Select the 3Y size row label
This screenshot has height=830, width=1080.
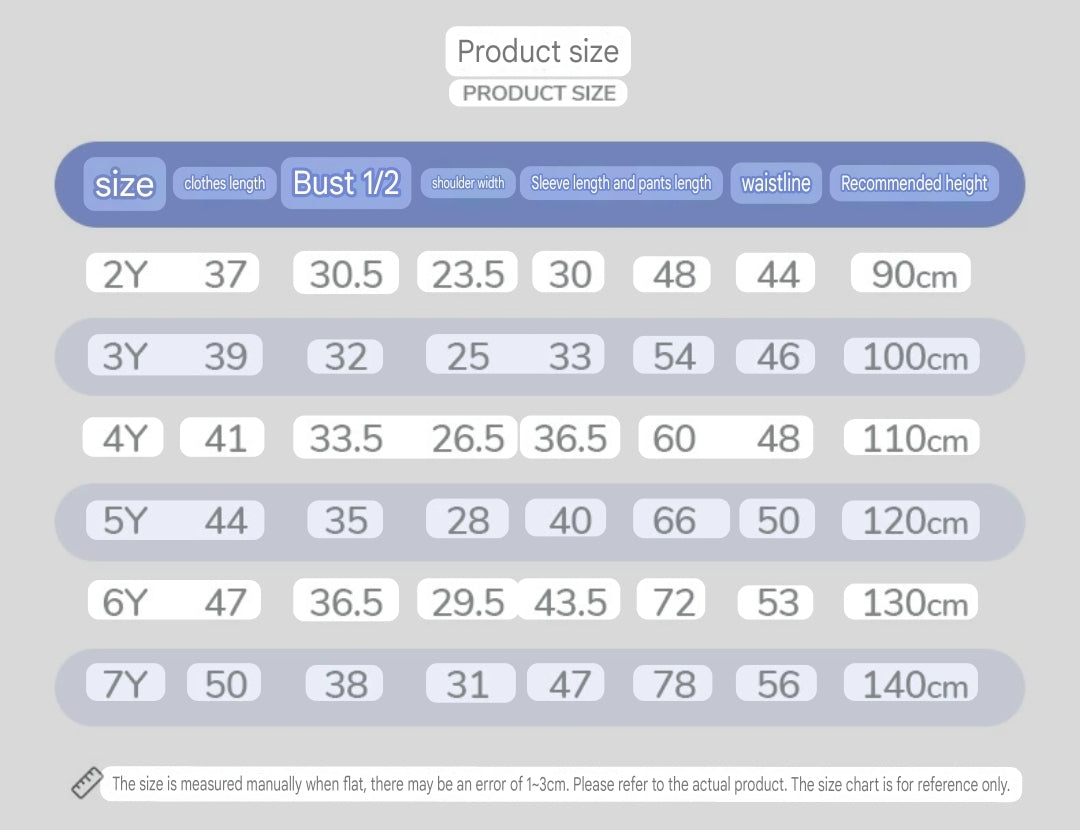coord(124,356)
